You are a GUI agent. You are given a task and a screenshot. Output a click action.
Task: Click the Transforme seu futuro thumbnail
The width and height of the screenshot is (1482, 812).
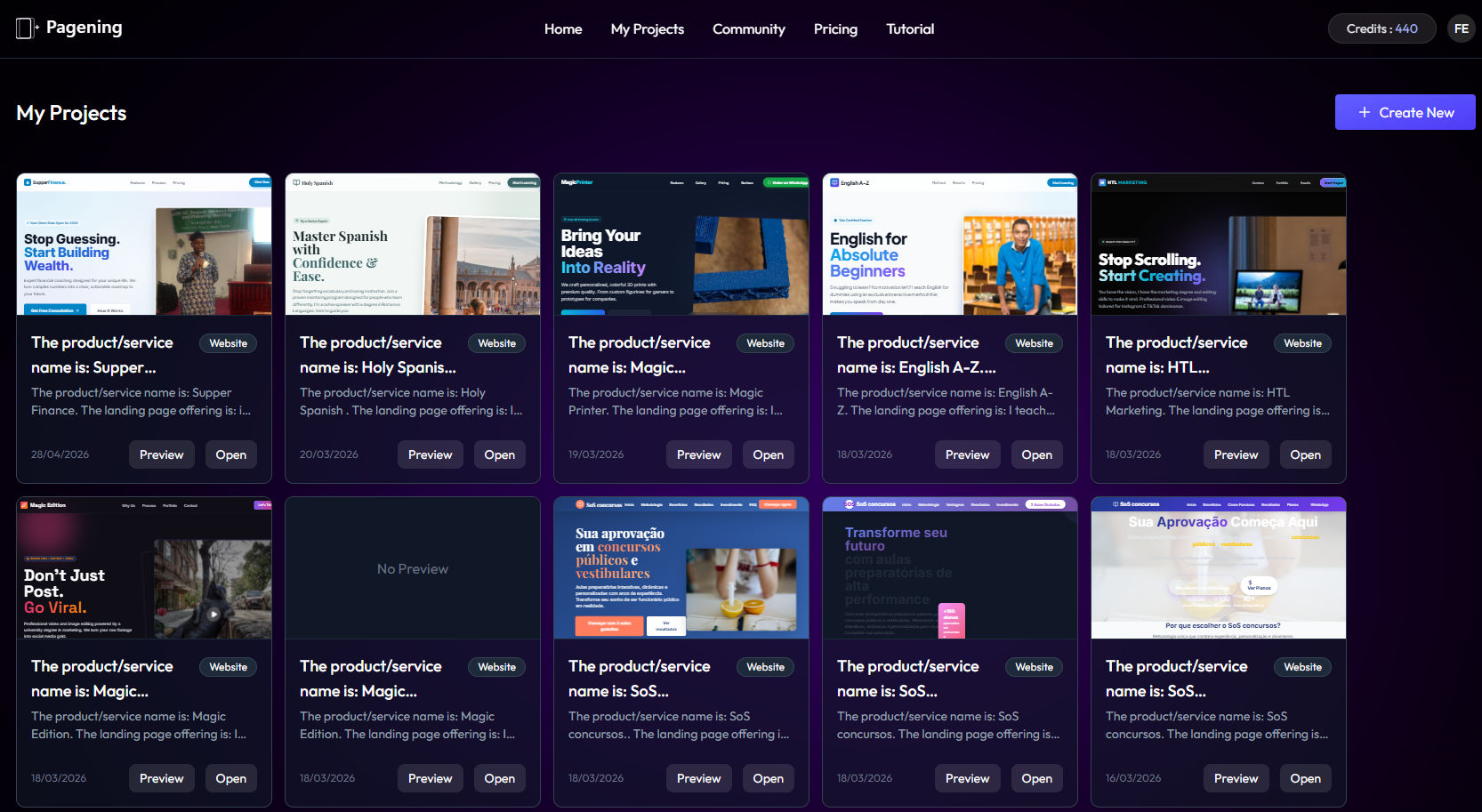coord(950,567)
